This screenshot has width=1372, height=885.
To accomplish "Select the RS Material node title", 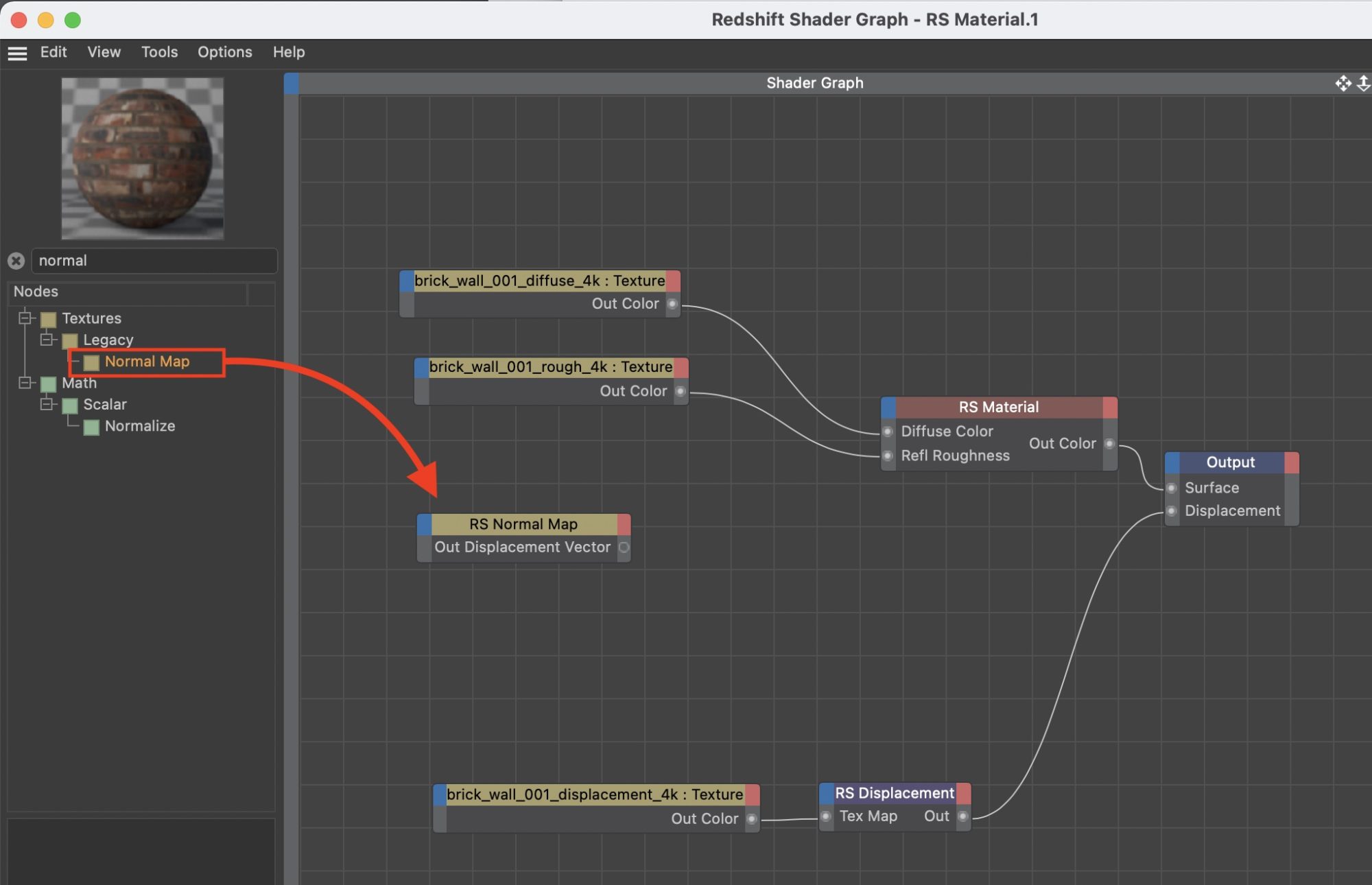I will click(x=998, y=407).
